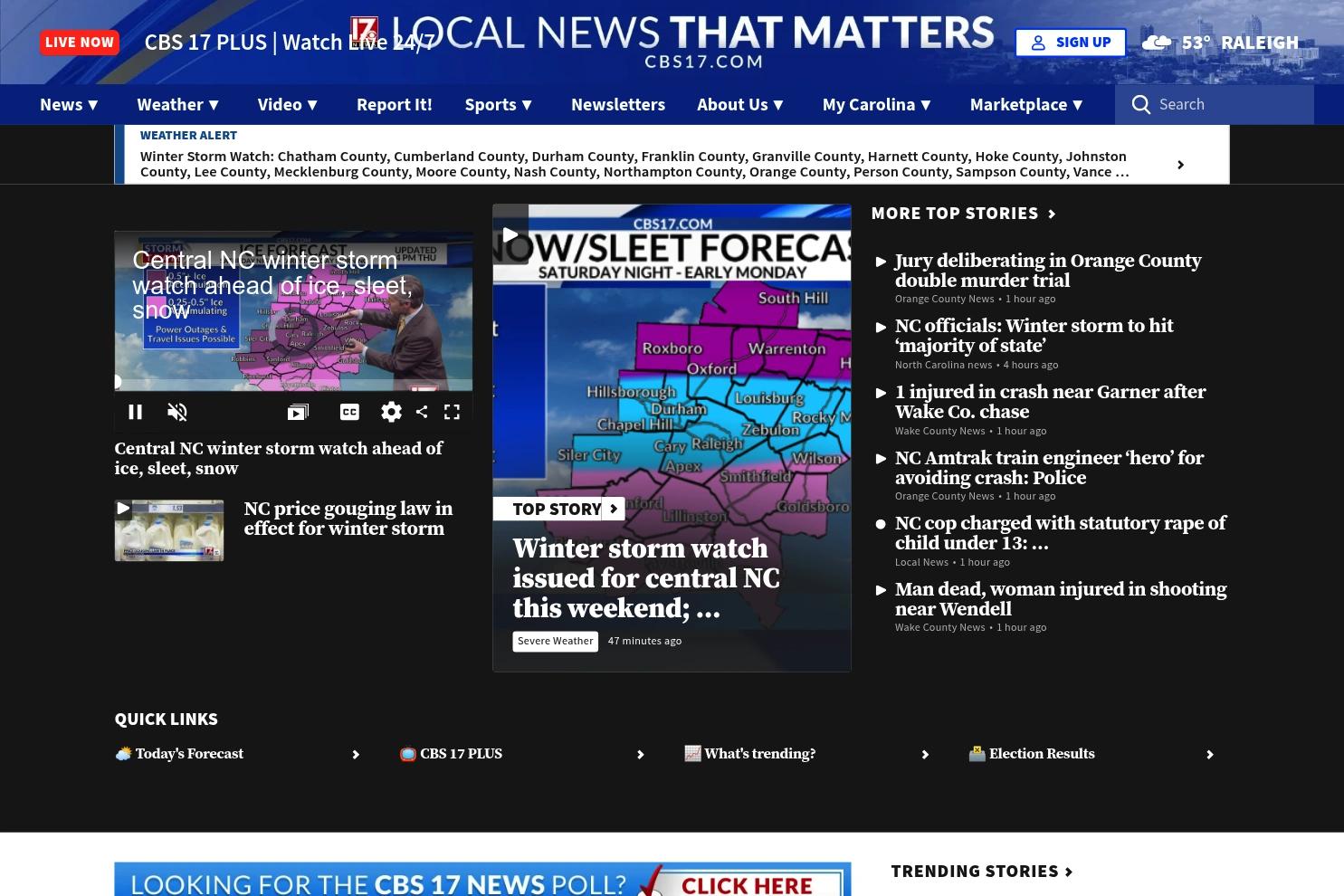This screenshot has height=896, width=1344.
Task: Open More Top Stories section
Action: pyautogui.click(x=963, y=213)
